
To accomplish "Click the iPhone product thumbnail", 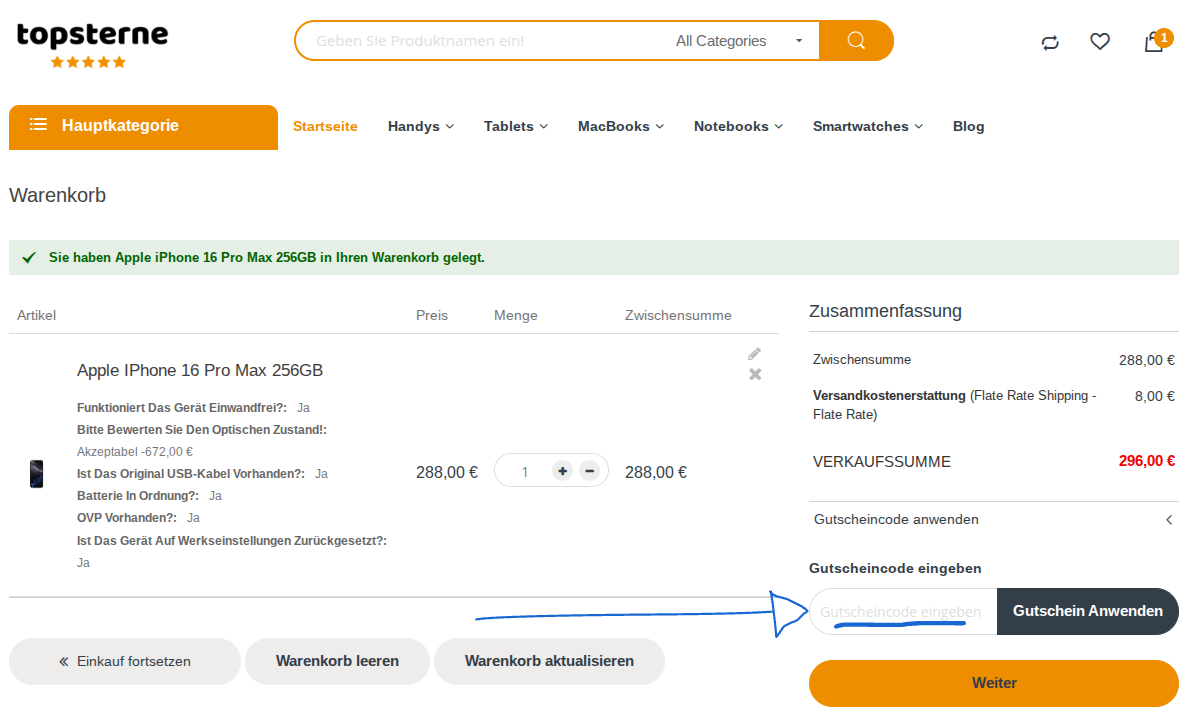I will coord(36,474).
